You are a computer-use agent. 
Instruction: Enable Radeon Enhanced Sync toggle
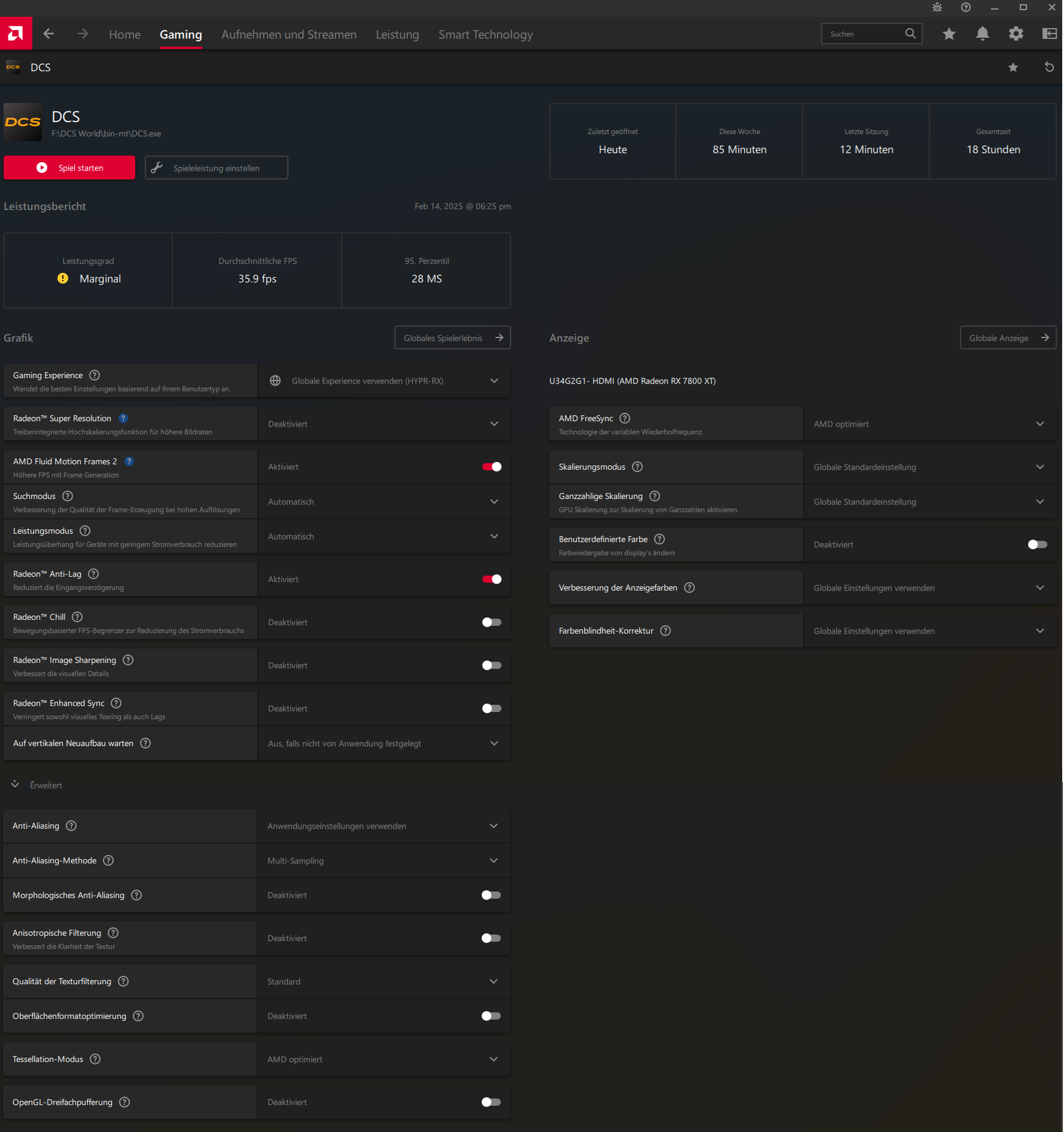(492, 708)
